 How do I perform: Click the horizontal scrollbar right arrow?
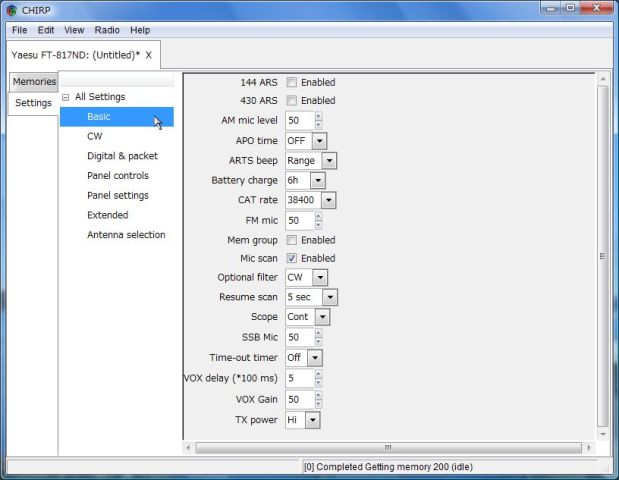coord(589,448)
